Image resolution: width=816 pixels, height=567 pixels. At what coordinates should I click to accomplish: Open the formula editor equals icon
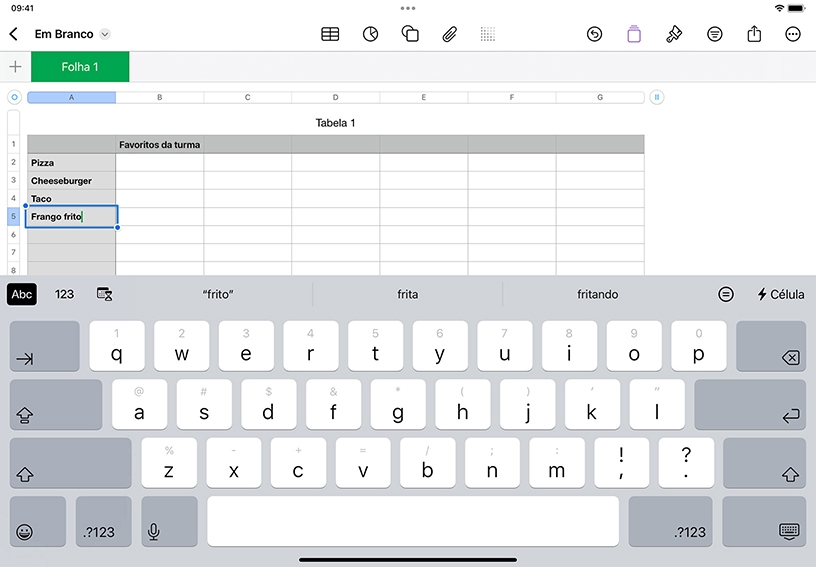(725, 294)
